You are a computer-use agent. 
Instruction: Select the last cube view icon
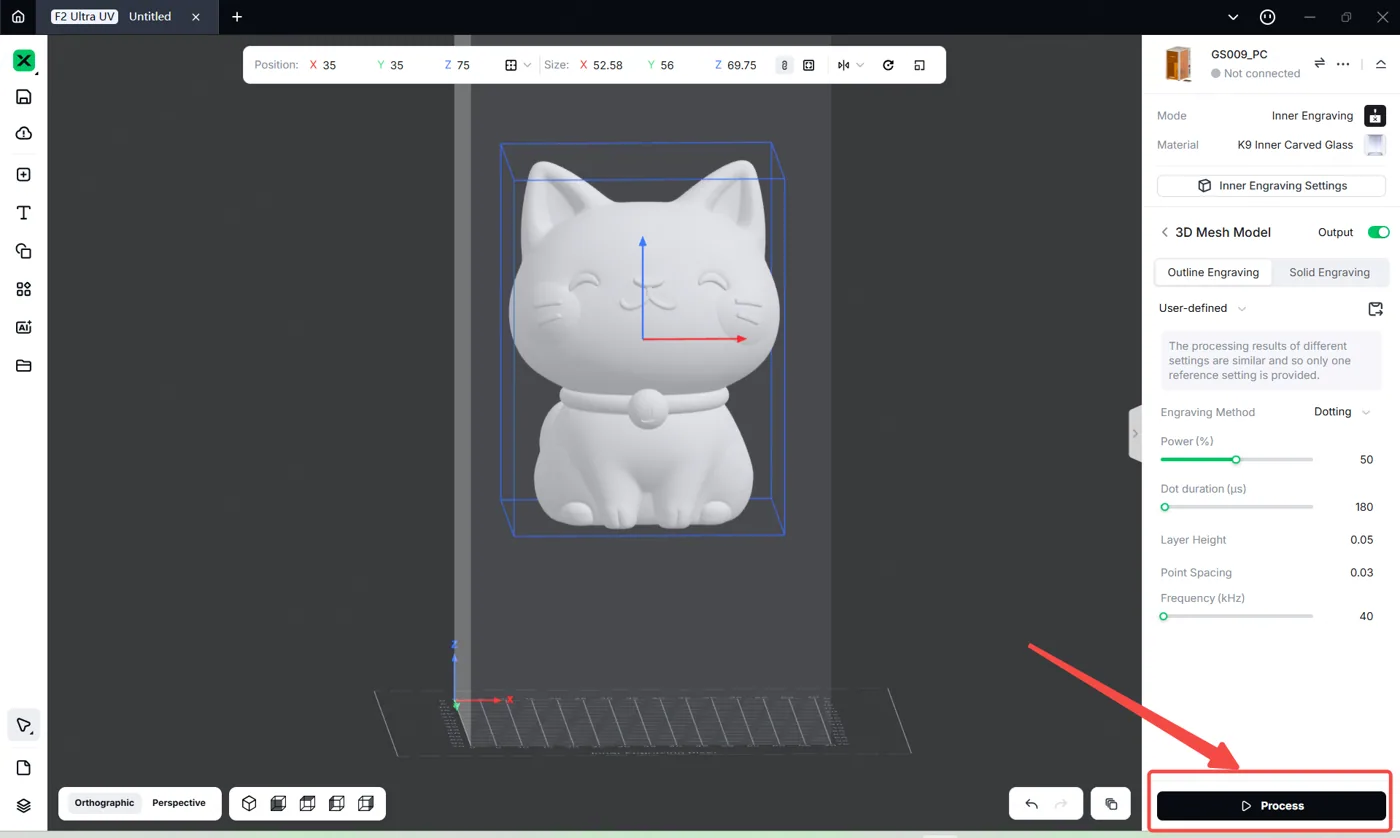[x=366, y=803]
